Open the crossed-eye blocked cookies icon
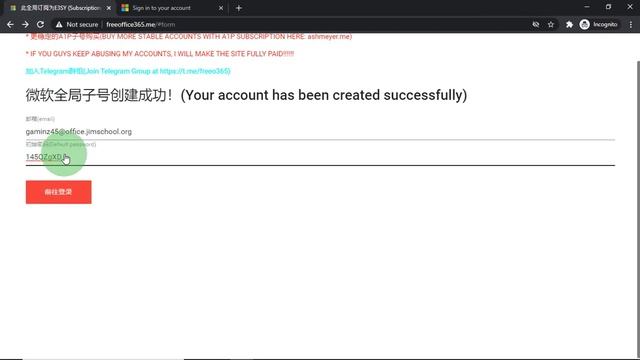 (x=536, y=24)
